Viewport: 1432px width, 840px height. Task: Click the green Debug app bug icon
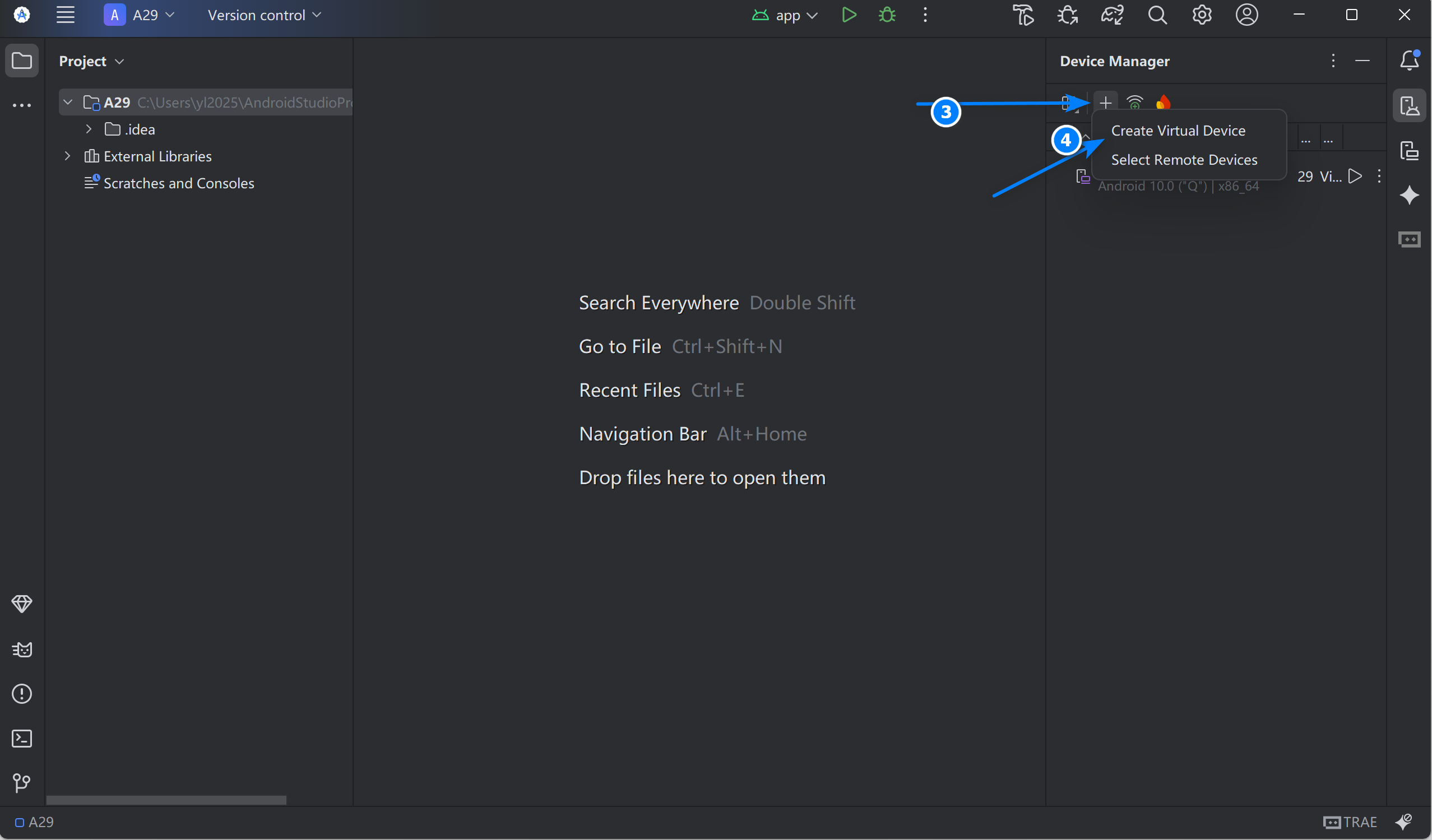(887, 15)
